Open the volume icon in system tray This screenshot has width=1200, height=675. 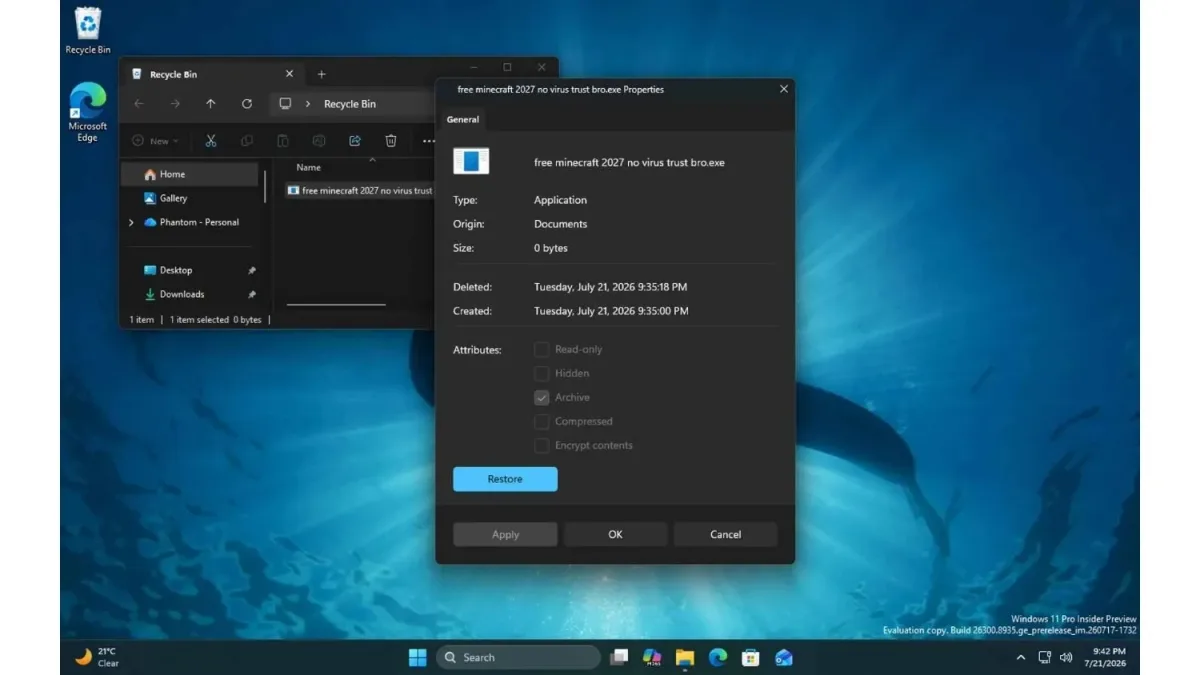[1066, 657]
